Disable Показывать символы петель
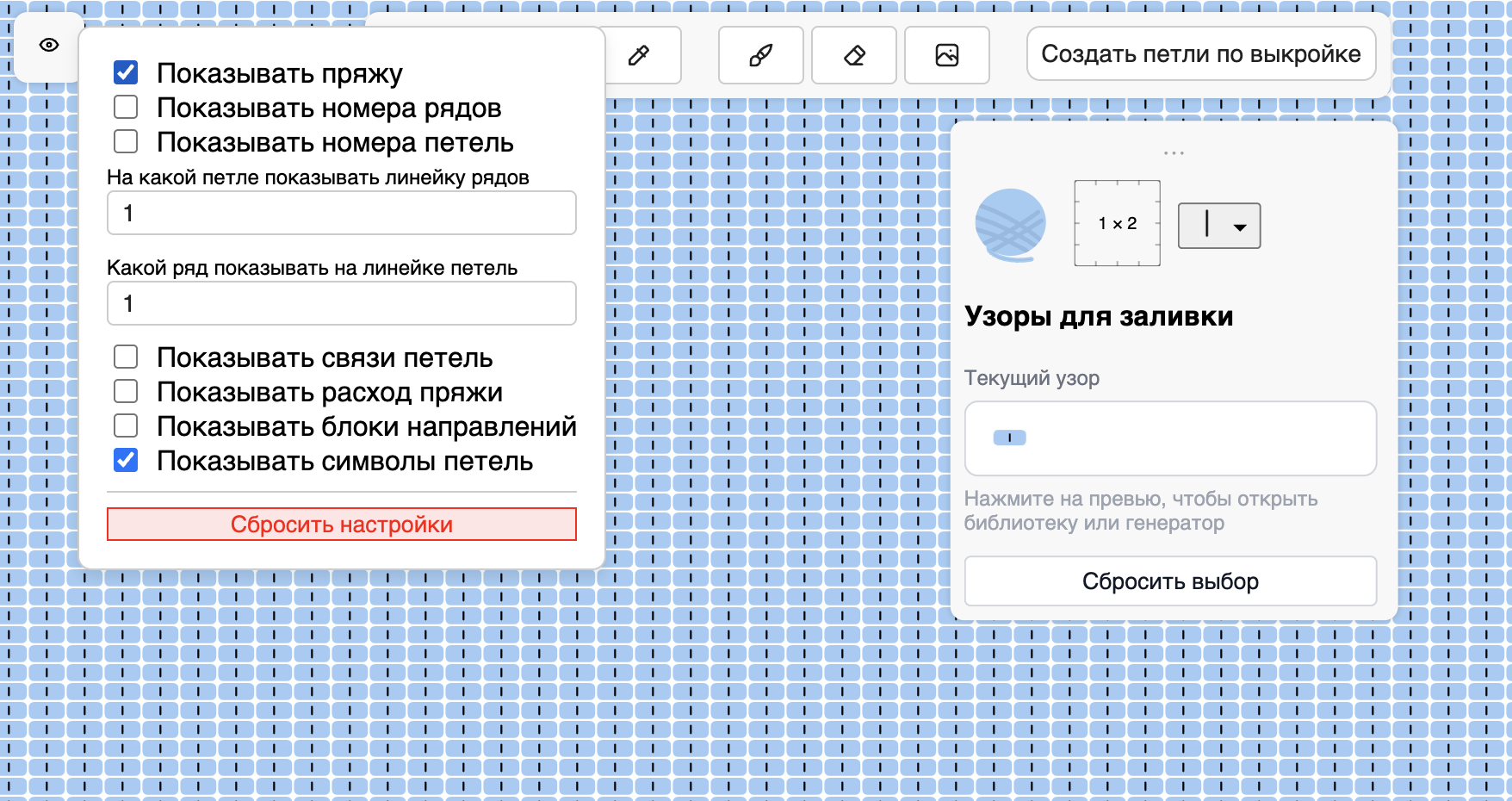 click(x=126, y=459)
